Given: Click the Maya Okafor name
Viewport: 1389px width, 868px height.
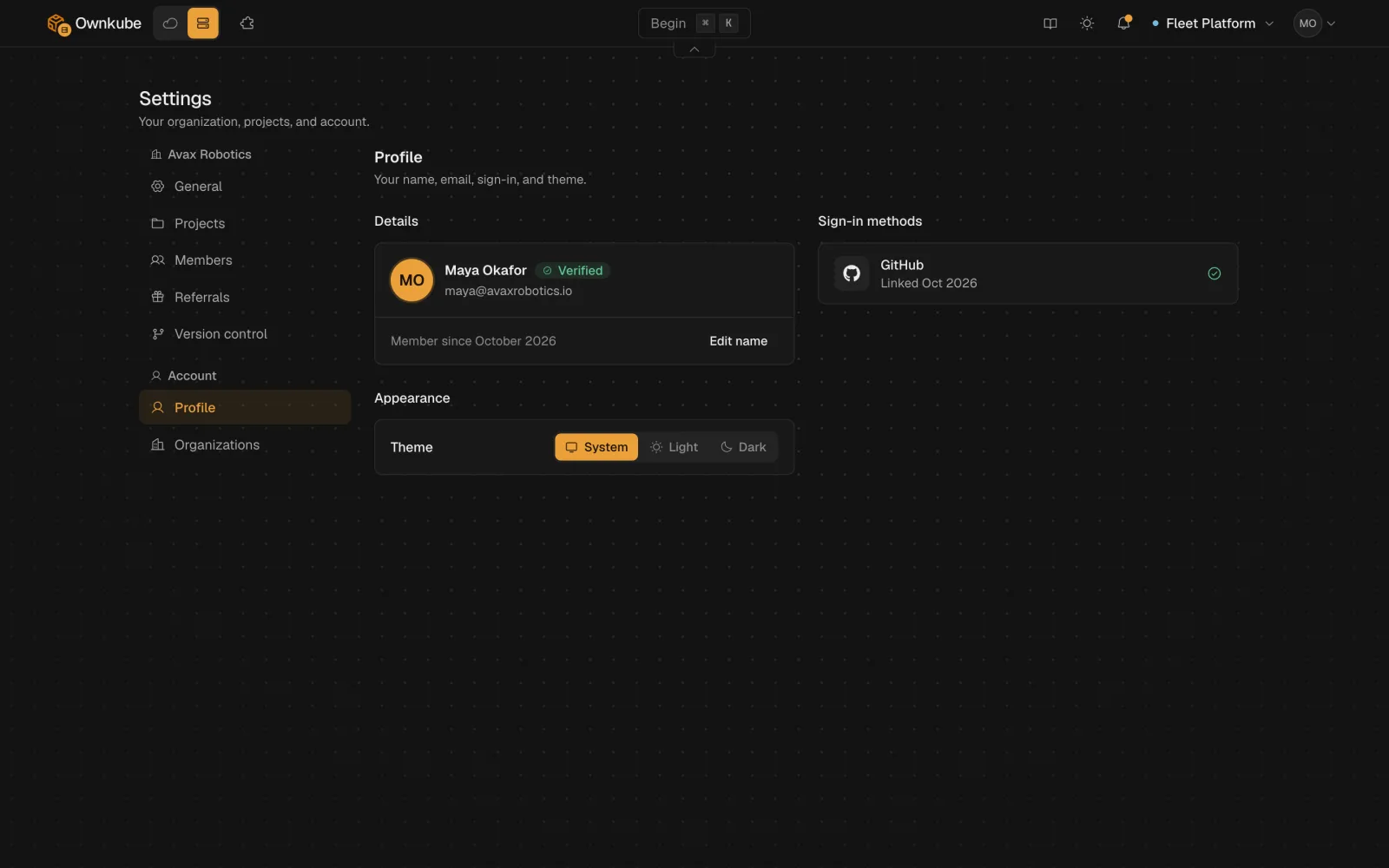Looking at the screenshot, I should (x=485, y=270).
